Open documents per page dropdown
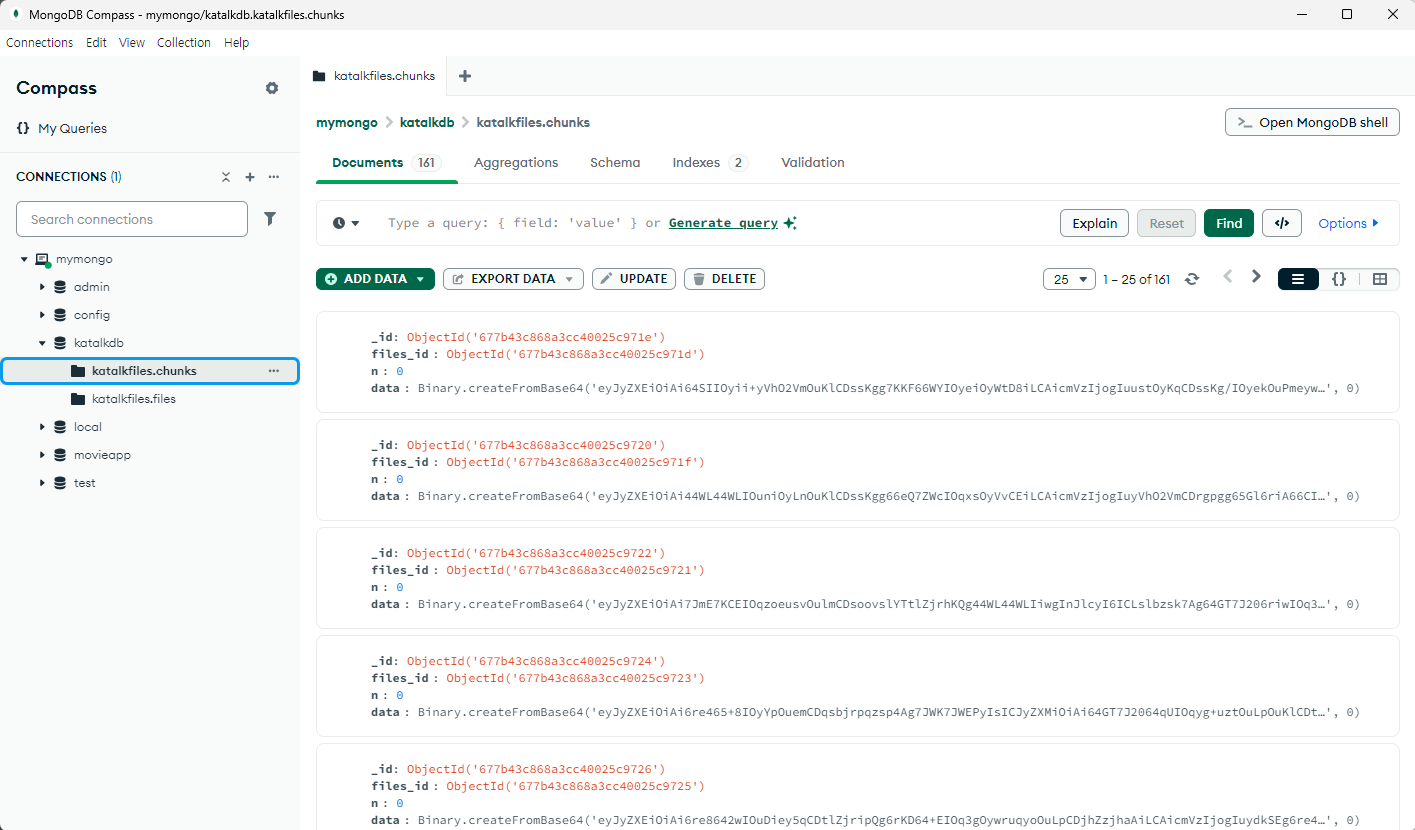The image size is (1415, 830). pos(1069,279)
